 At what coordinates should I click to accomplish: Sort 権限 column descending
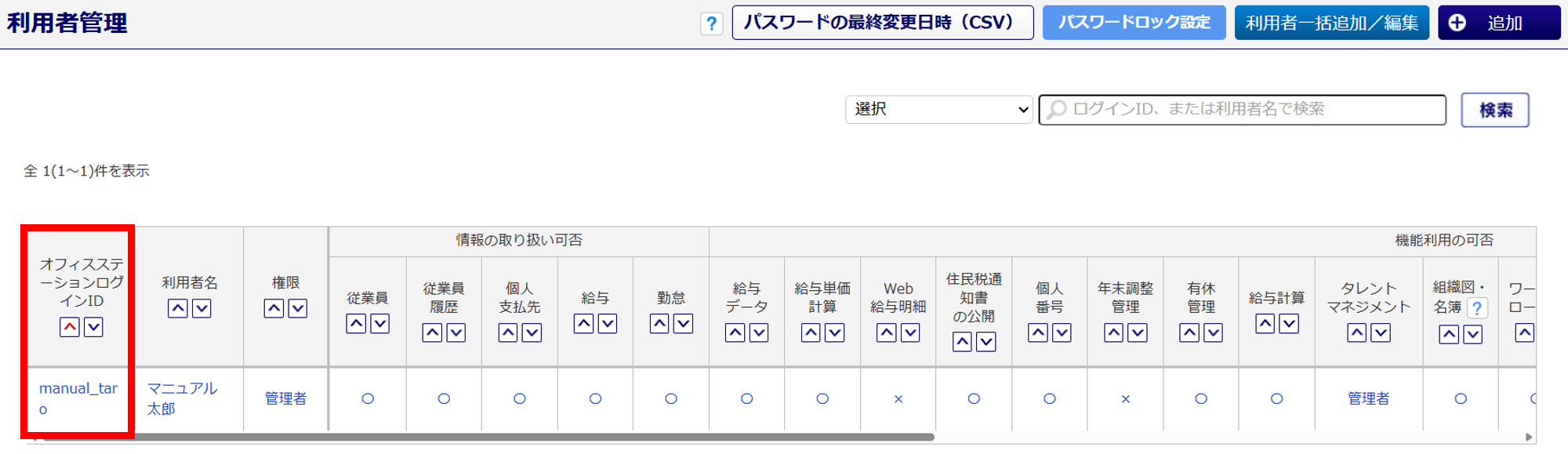point(298,308)
